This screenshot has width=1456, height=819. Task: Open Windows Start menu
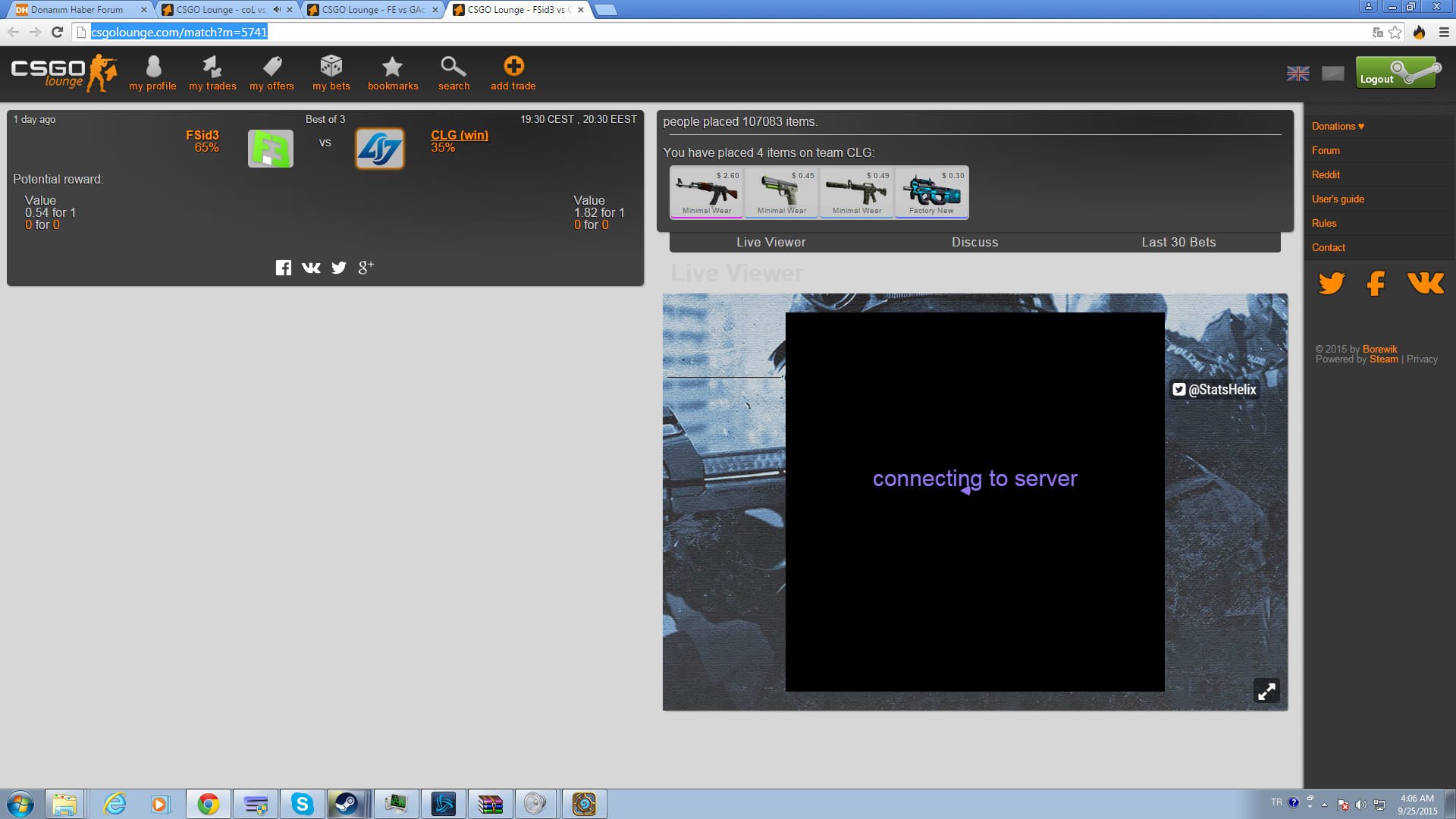coord(20,803)
